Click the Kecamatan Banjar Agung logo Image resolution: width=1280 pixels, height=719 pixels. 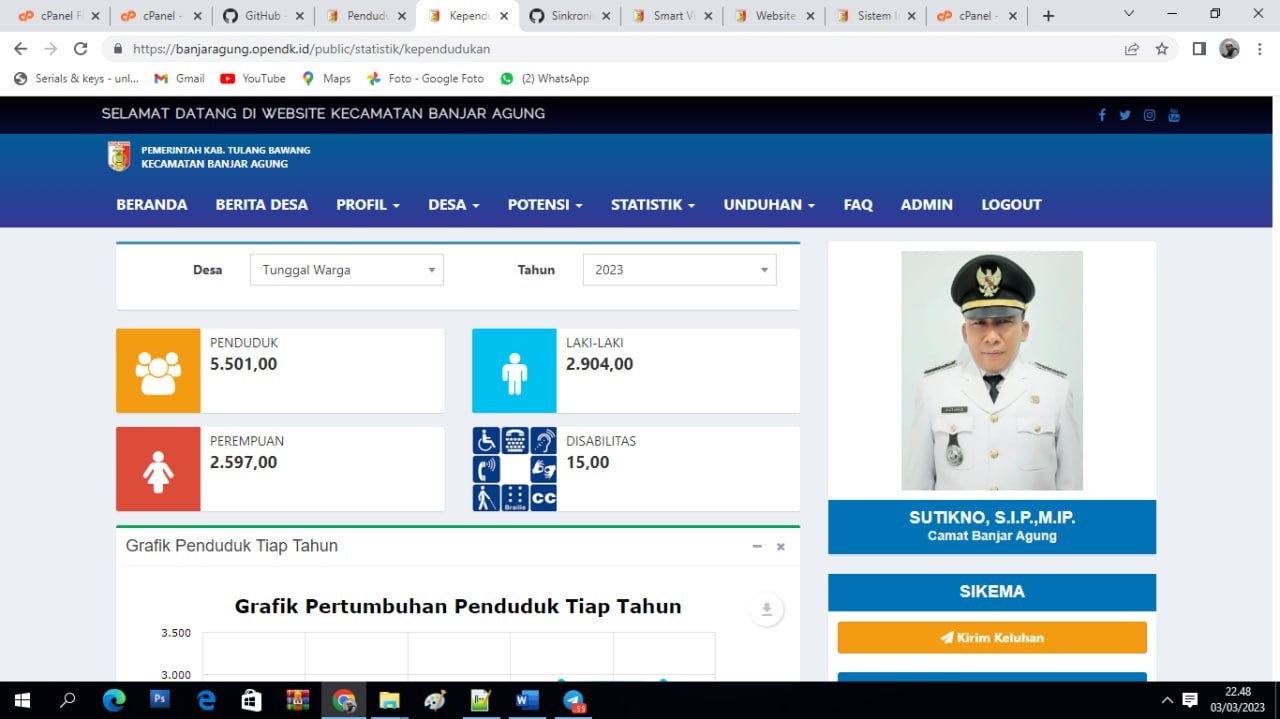pos(120,156)
